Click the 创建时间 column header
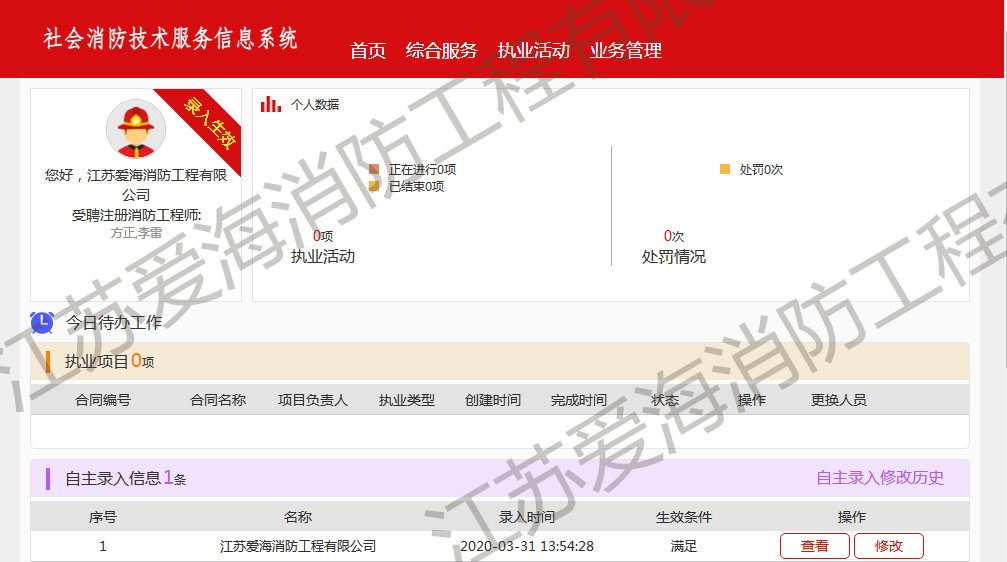 click(493, 400)
